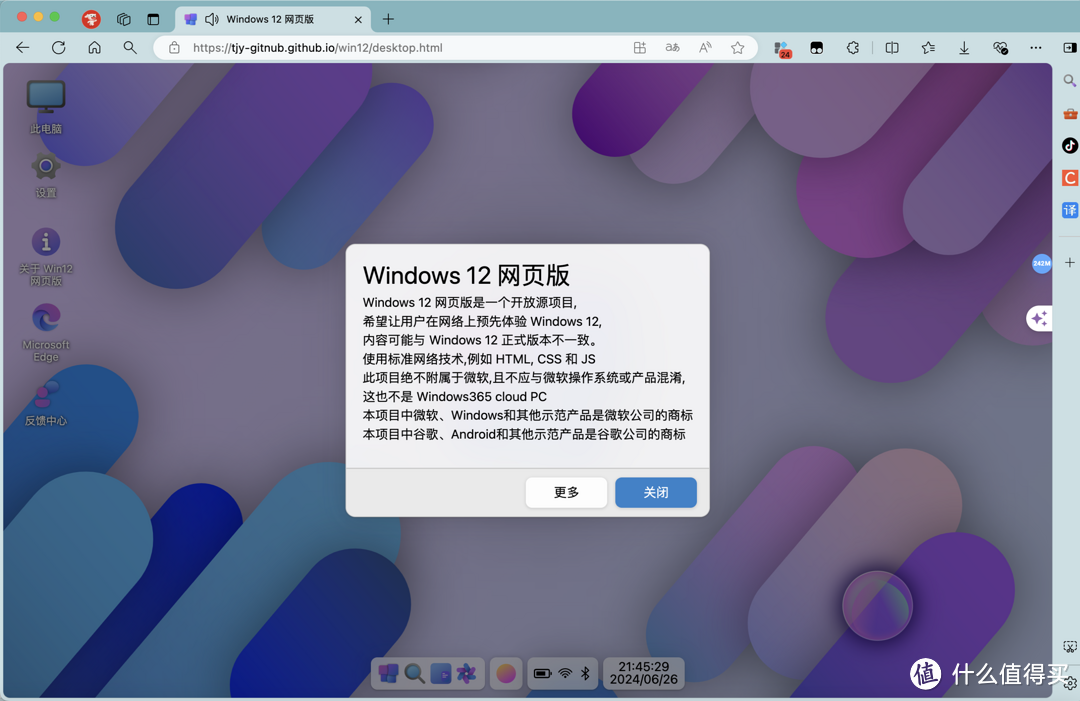
Task: Open the TikTok sidebar icon
Action: 1070,145
